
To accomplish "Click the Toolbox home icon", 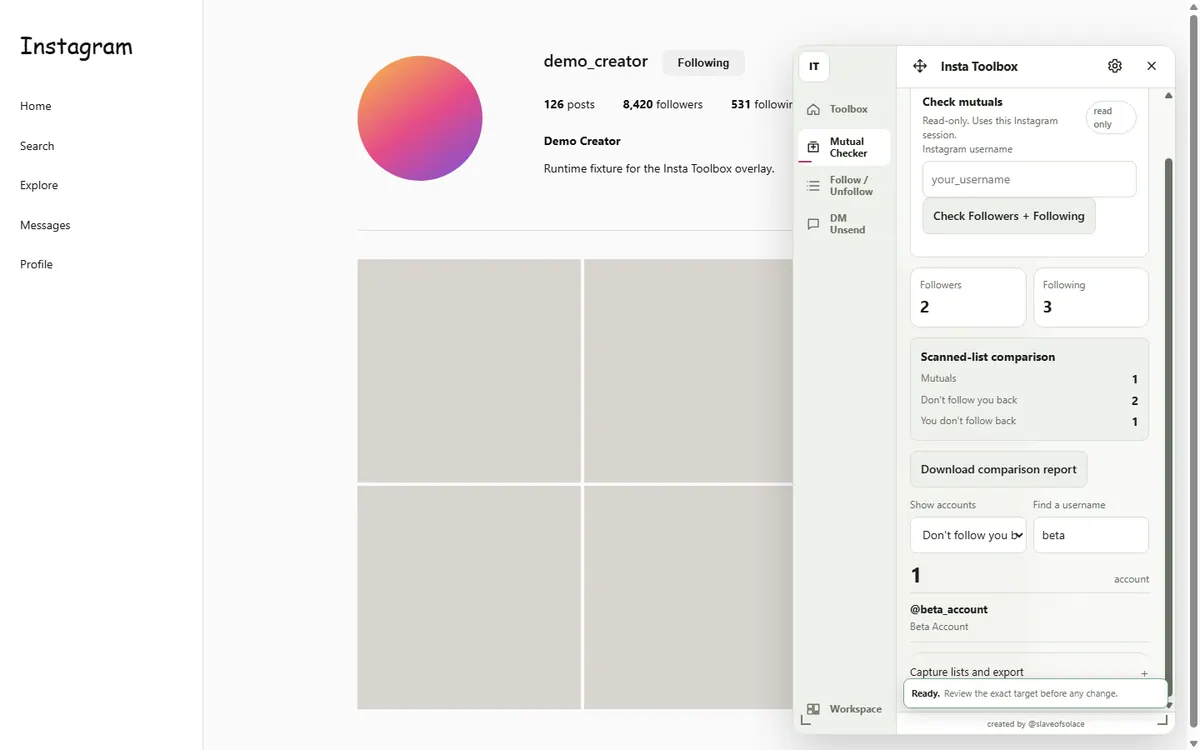I will point(813,109).
